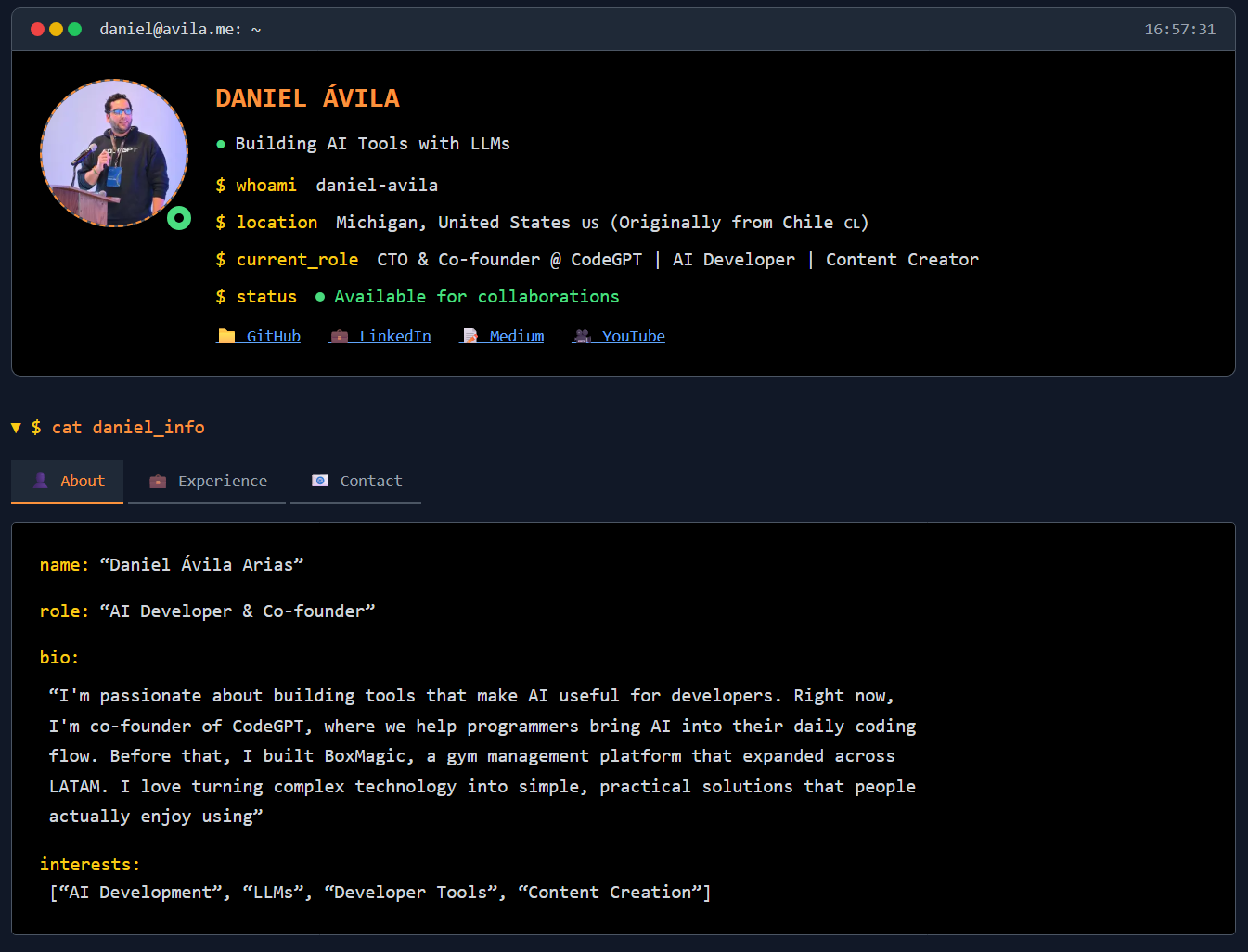Click the briefcase icon beside LinkedIn

340,336
